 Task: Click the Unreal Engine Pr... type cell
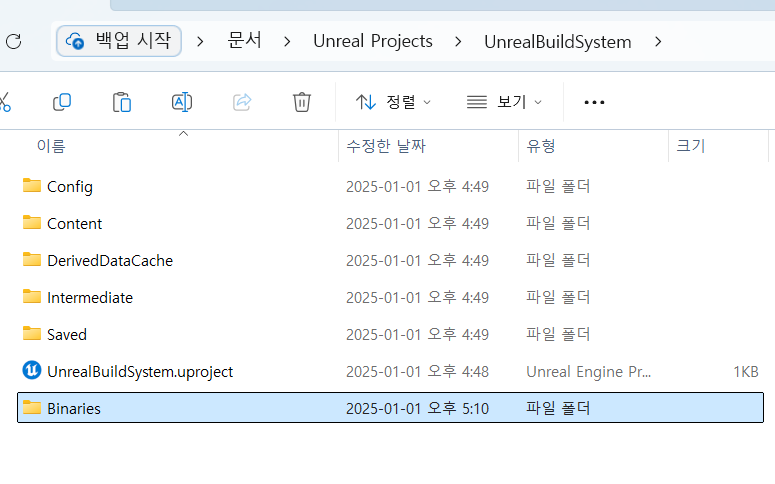coord(588,371)
